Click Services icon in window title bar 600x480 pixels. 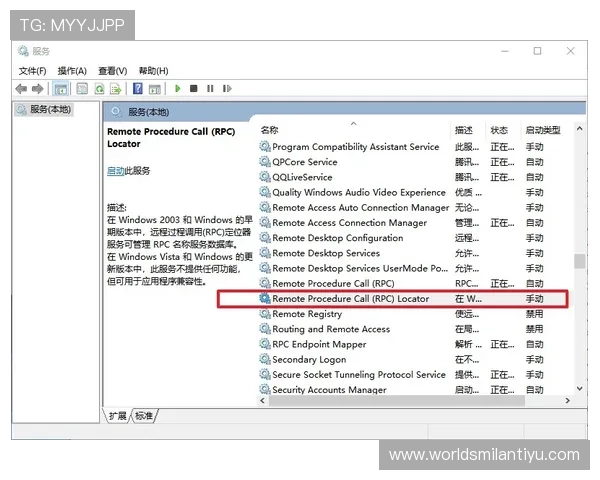point(23,51)
